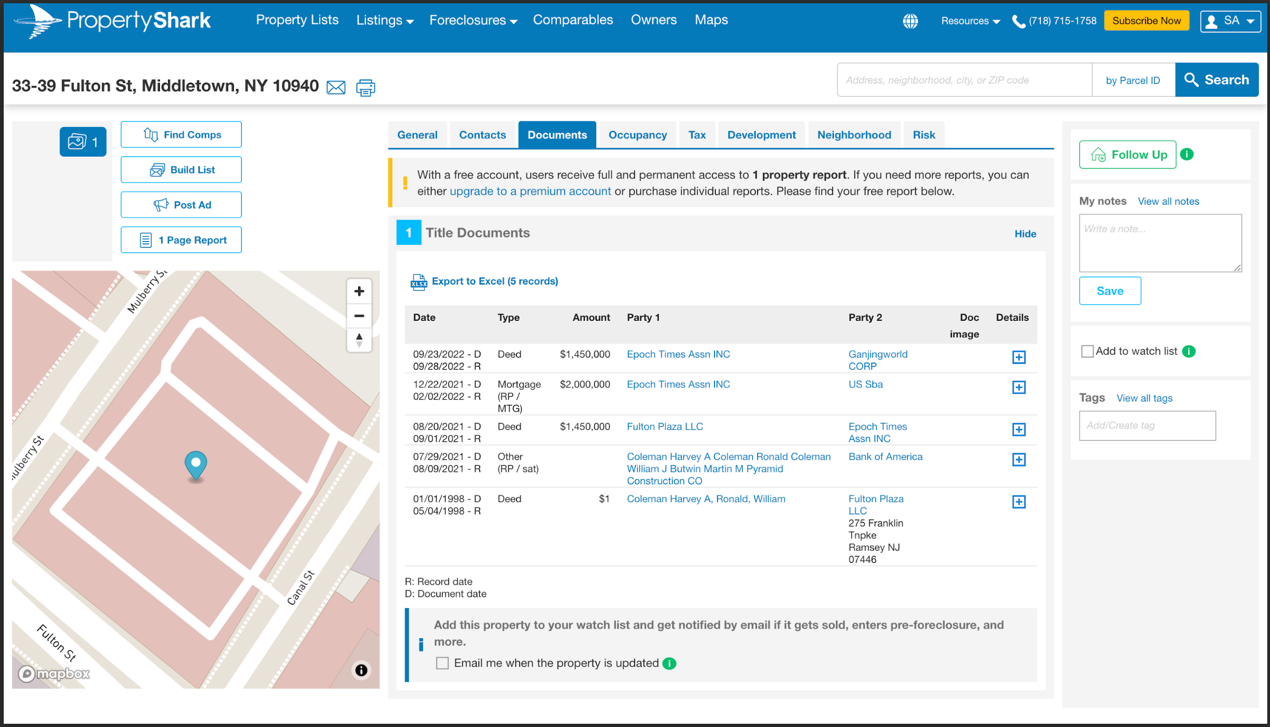This screenshot has height=727, width=1270.
Task: Click the Write a note text field
Action: click(1159, 243)
